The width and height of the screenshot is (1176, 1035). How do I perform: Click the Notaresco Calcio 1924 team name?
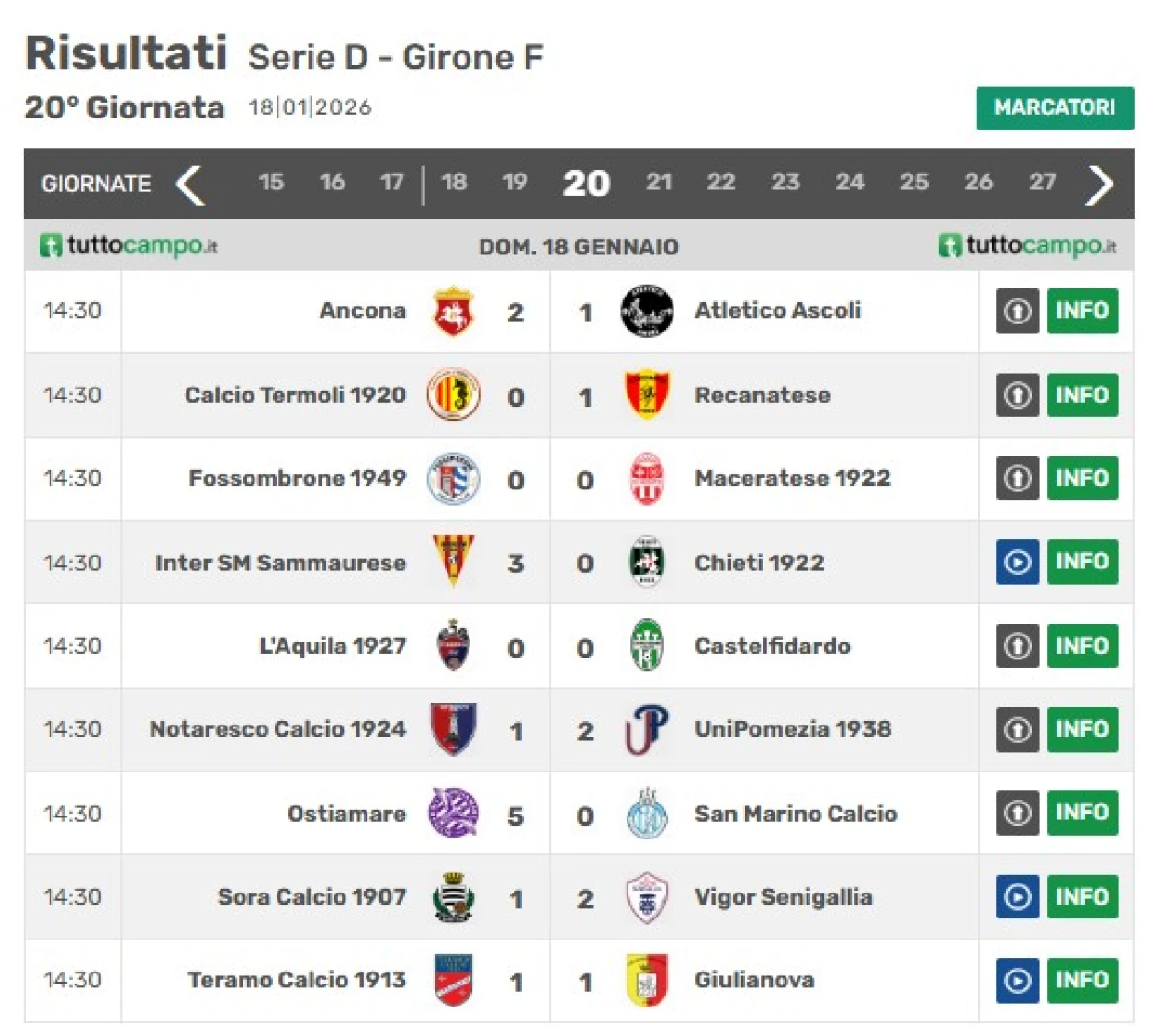pyautogui.click(x=277, y=729)
